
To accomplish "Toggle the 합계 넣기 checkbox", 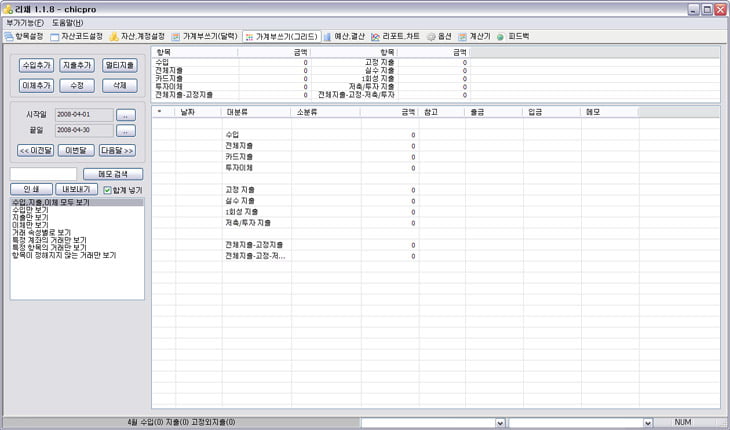I will point(108,189).
